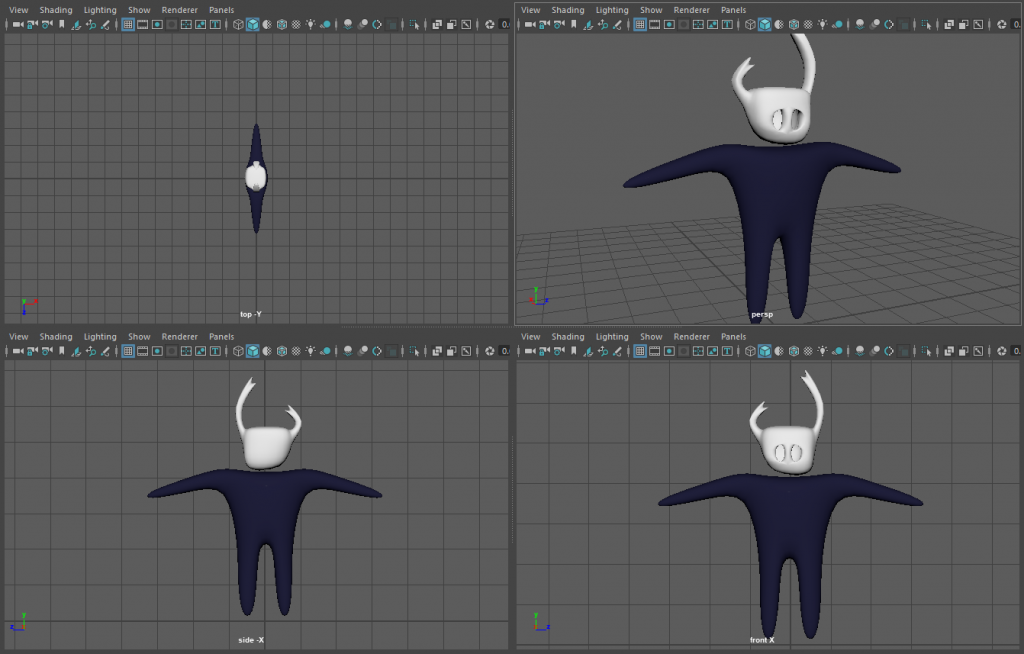Click Lock Camera icon in front view panel
Viewport: 1024px width, 654px height.
545,351
